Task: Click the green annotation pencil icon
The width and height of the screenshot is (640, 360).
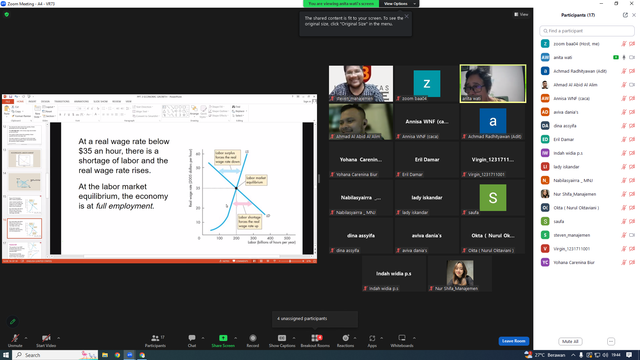Action: [x=13, y=322]
